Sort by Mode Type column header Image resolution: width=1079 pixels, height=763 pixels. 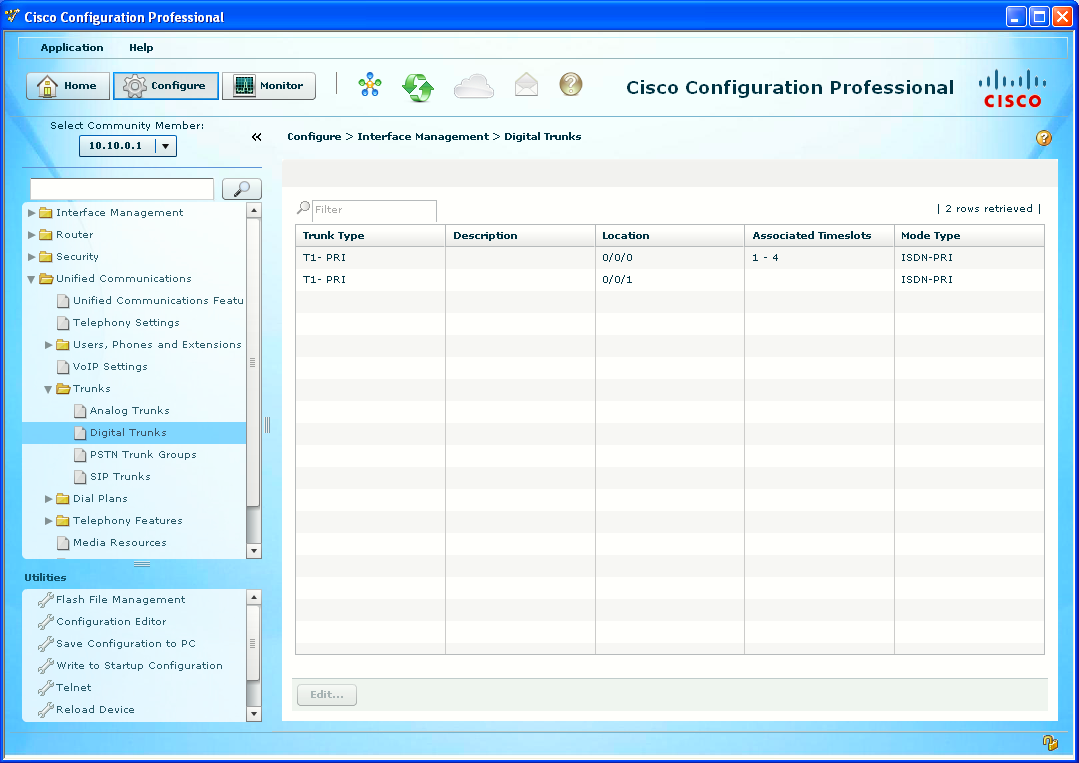coord(969,235)
